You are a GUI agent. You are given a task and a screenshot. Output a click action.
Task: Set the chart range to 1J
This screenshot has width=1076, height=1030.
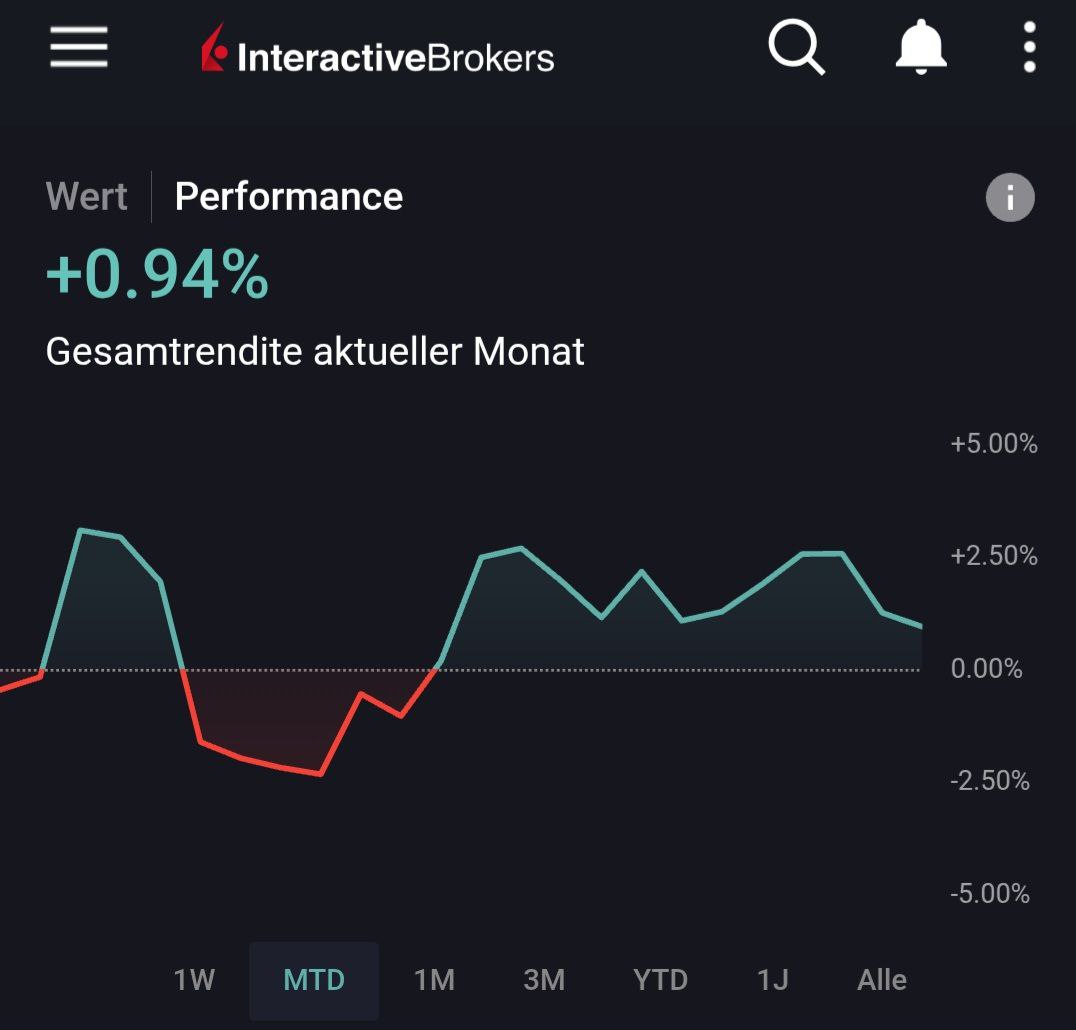click(x=772, y=980)
